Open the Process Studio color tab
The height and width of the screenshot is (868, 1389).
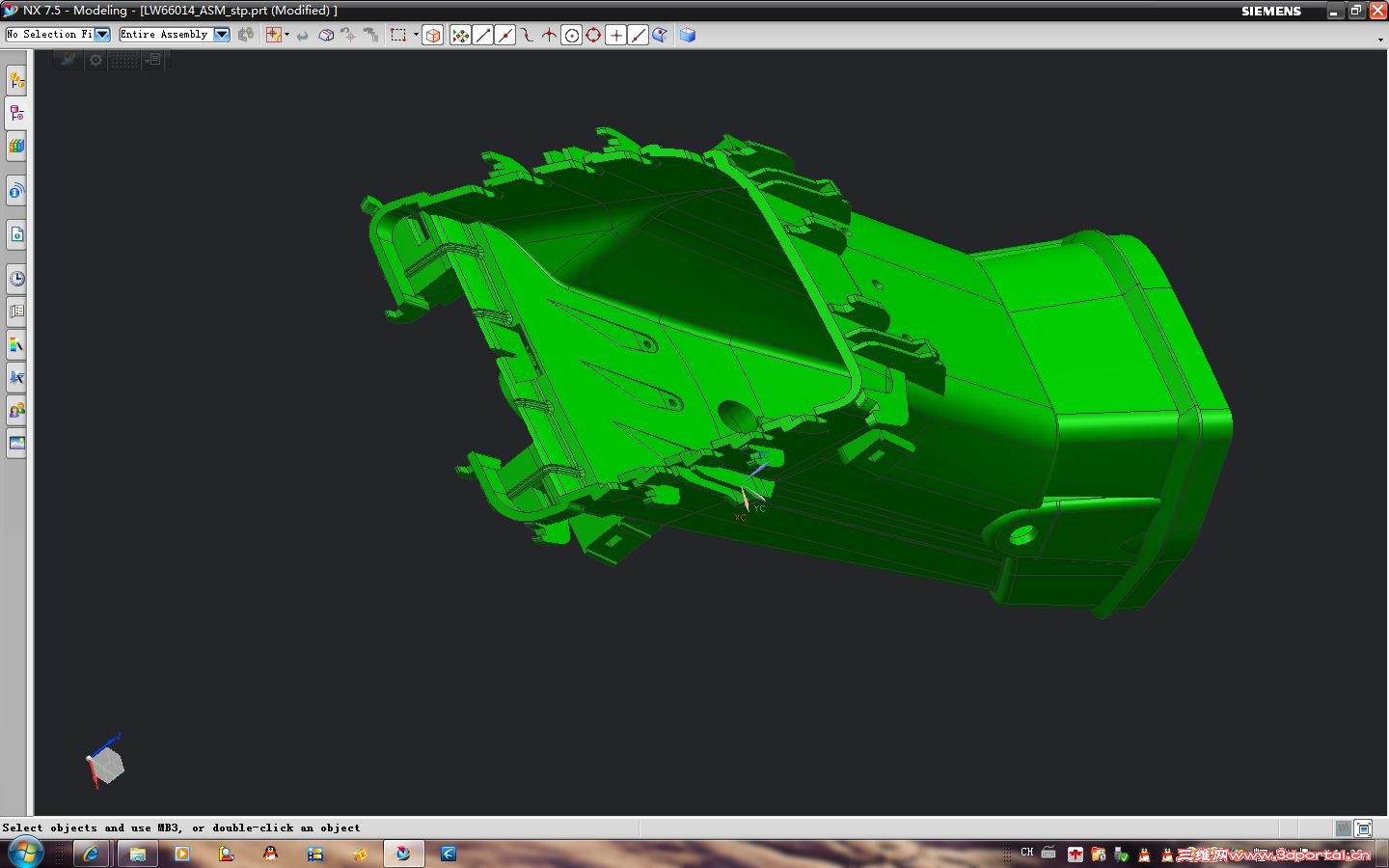point(16,344)
